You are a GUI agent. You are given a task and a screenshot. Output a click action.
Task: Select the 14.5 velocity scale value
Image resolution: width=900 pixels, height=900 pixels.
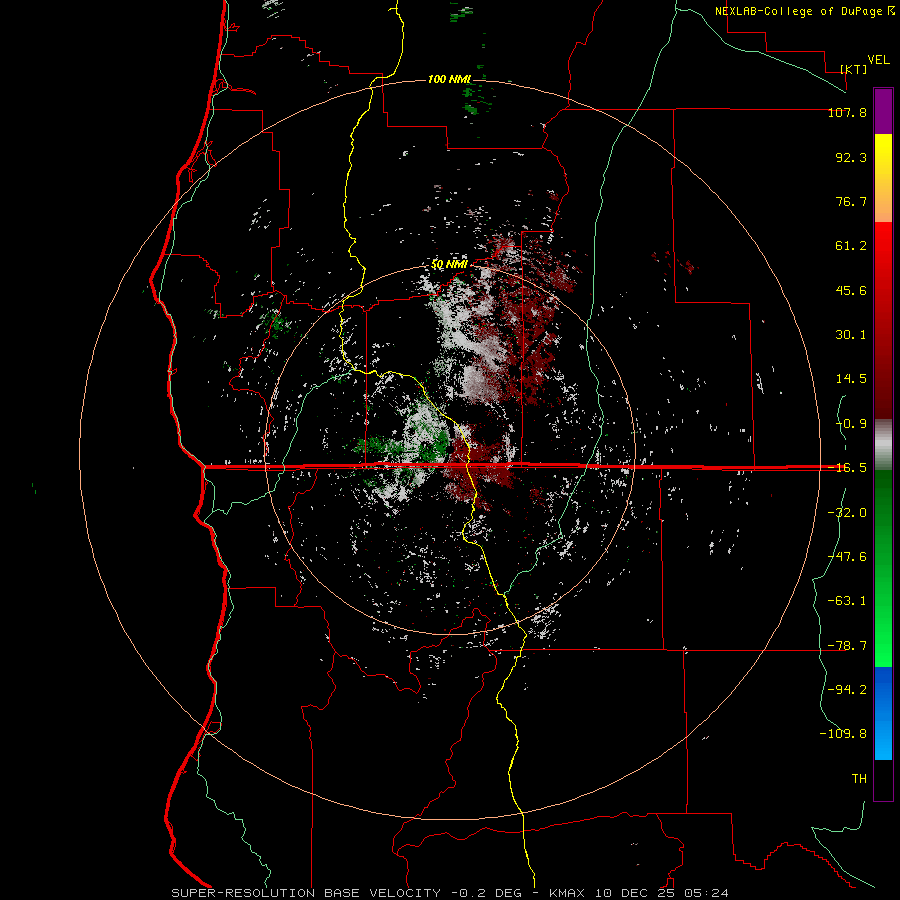pyautogui.click(x=851, y=379)
